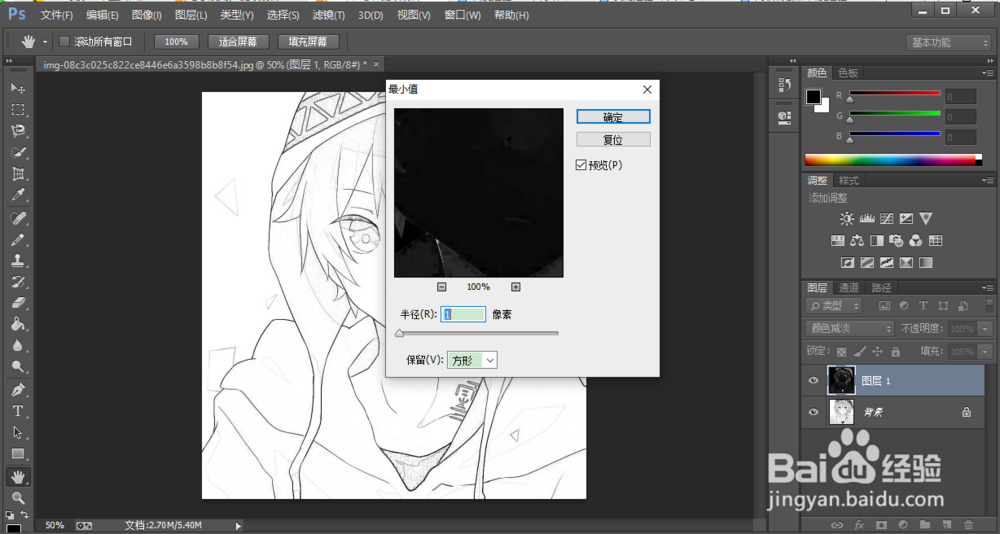Select the Type tool
Viewport: 1000px width, 534px height.
[18, 411]
